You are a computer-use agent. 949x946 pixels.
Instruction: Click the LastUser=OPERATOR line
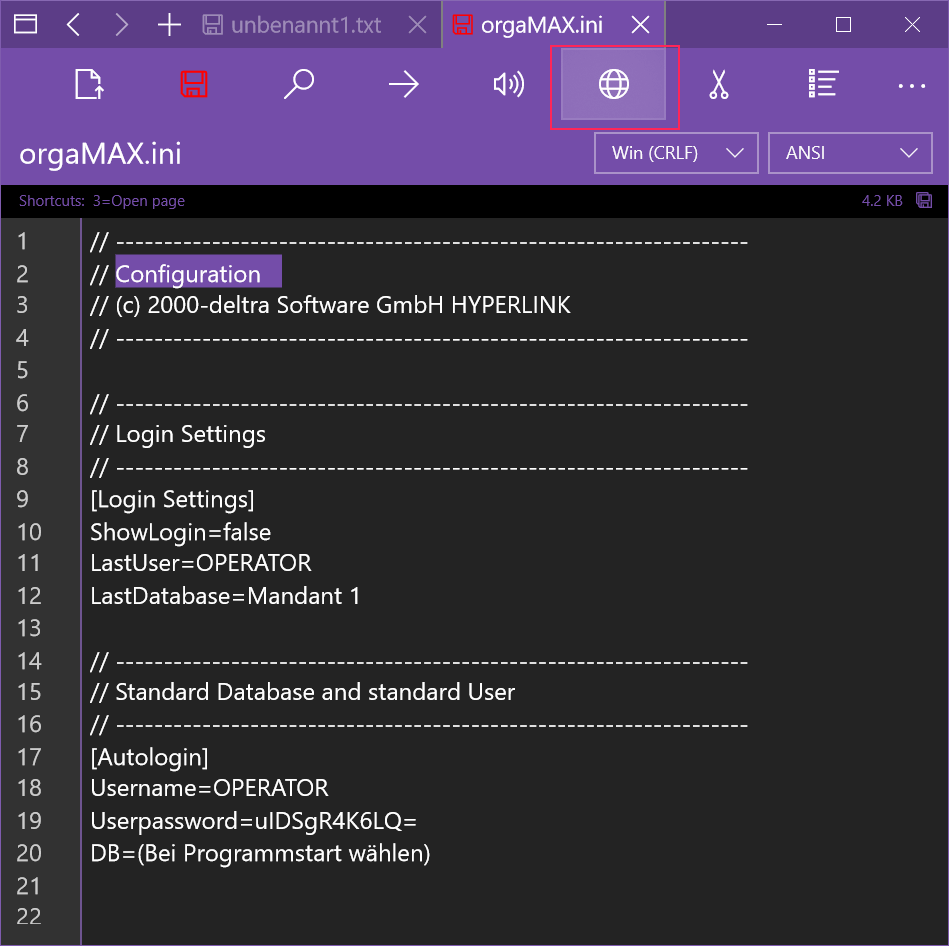[201, 563]
